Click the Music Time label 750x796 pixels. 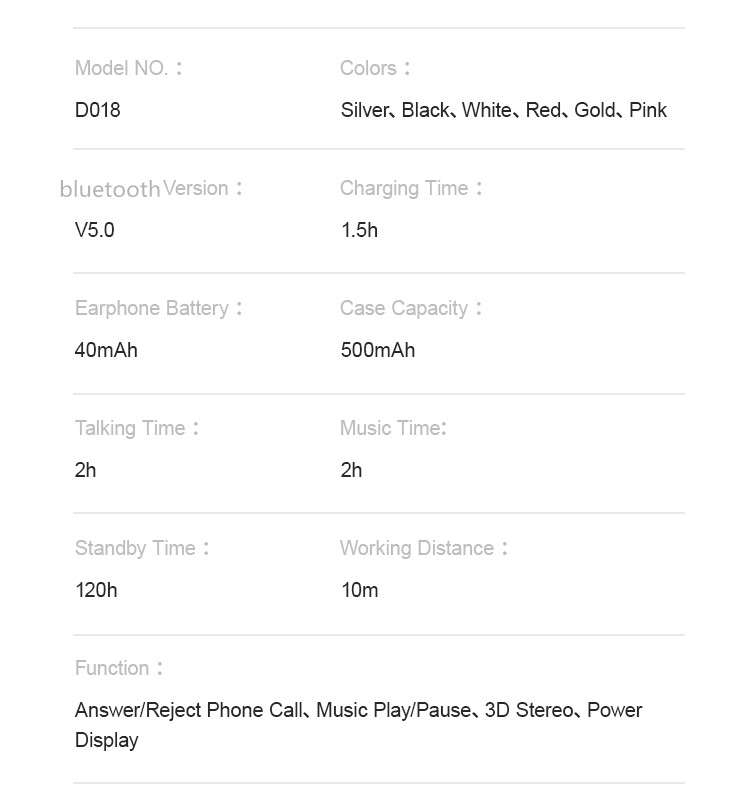click(x=394, y=428)
